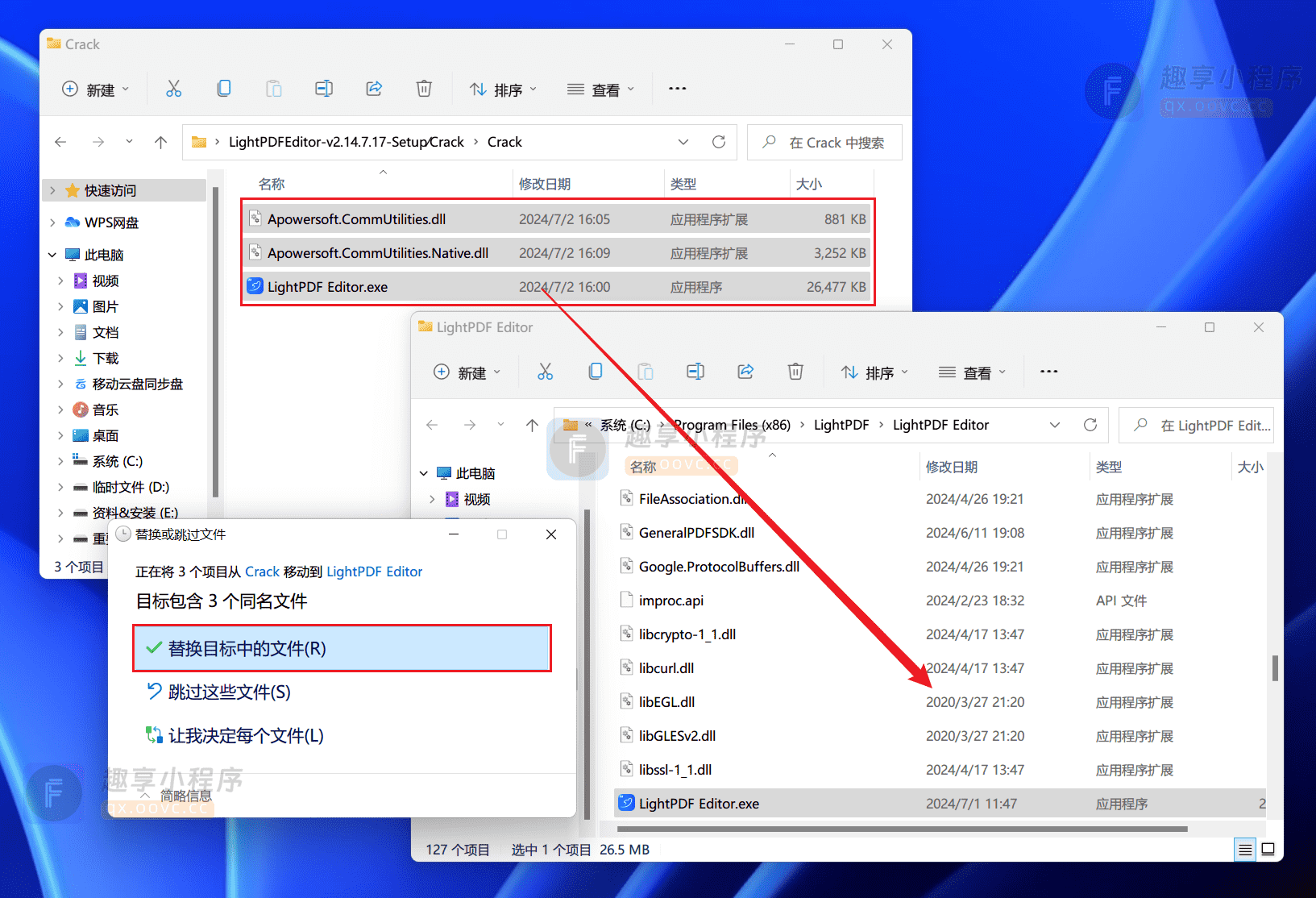Click Delete icon in LightPDF Editor window
Viewport: 1316px width, 898px height.
(795, 372)
